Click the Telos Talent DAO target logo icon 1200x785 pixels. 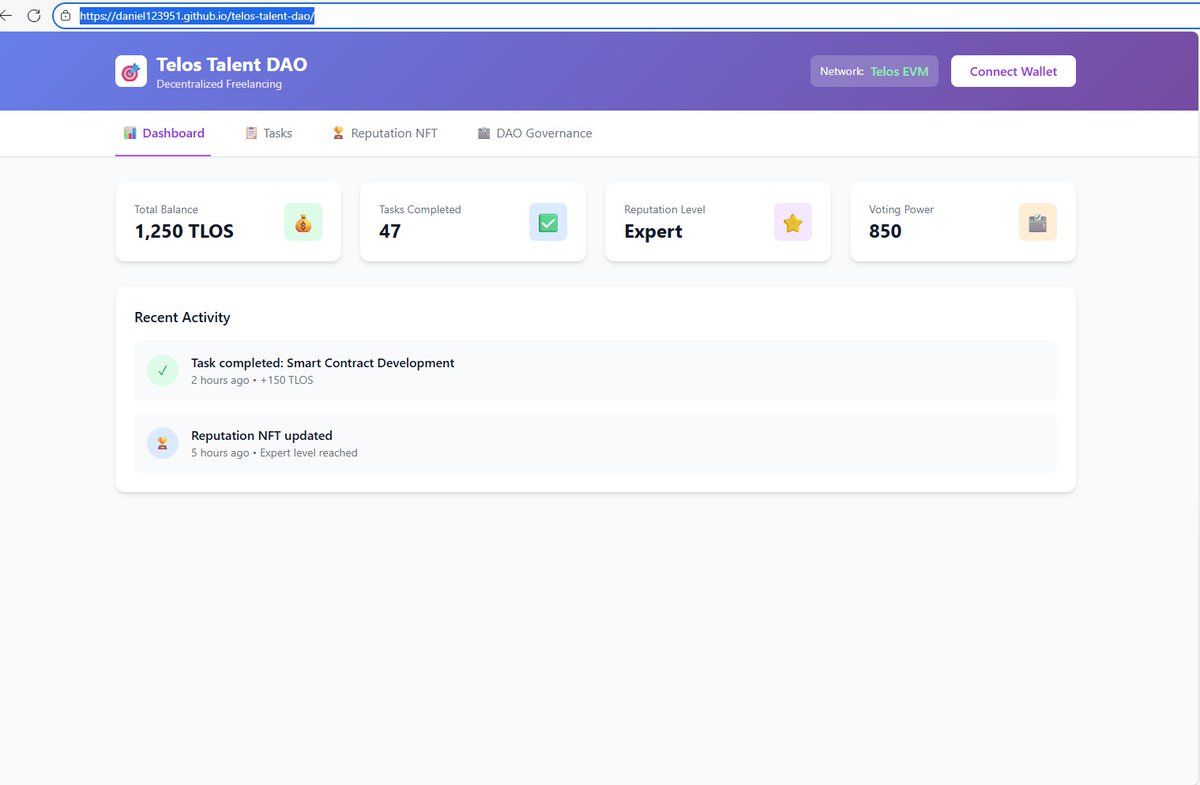tap(131, 71)
